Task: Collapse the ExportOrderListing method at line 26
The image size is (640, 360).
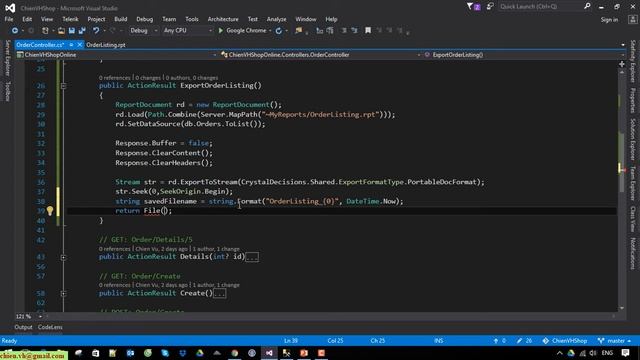Action: (x=63, y=86)
